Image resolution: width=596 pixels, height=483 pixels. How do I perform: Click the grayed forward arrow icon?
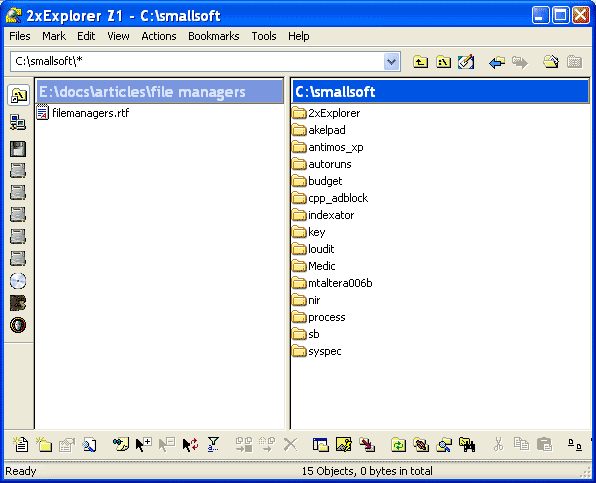[x=520, y=62]
